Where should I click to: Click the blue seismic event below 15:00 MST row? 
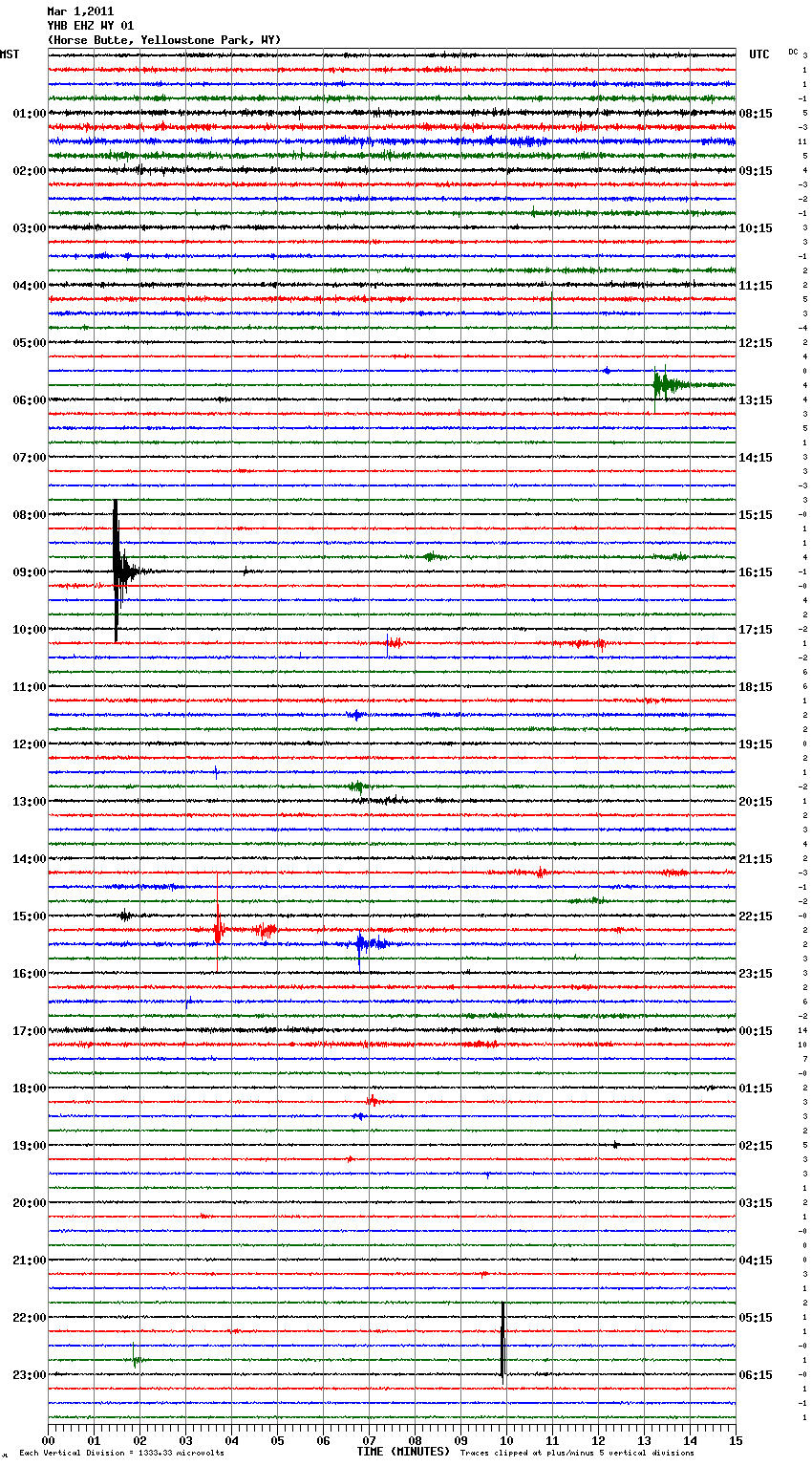click(x=360, y=944)
